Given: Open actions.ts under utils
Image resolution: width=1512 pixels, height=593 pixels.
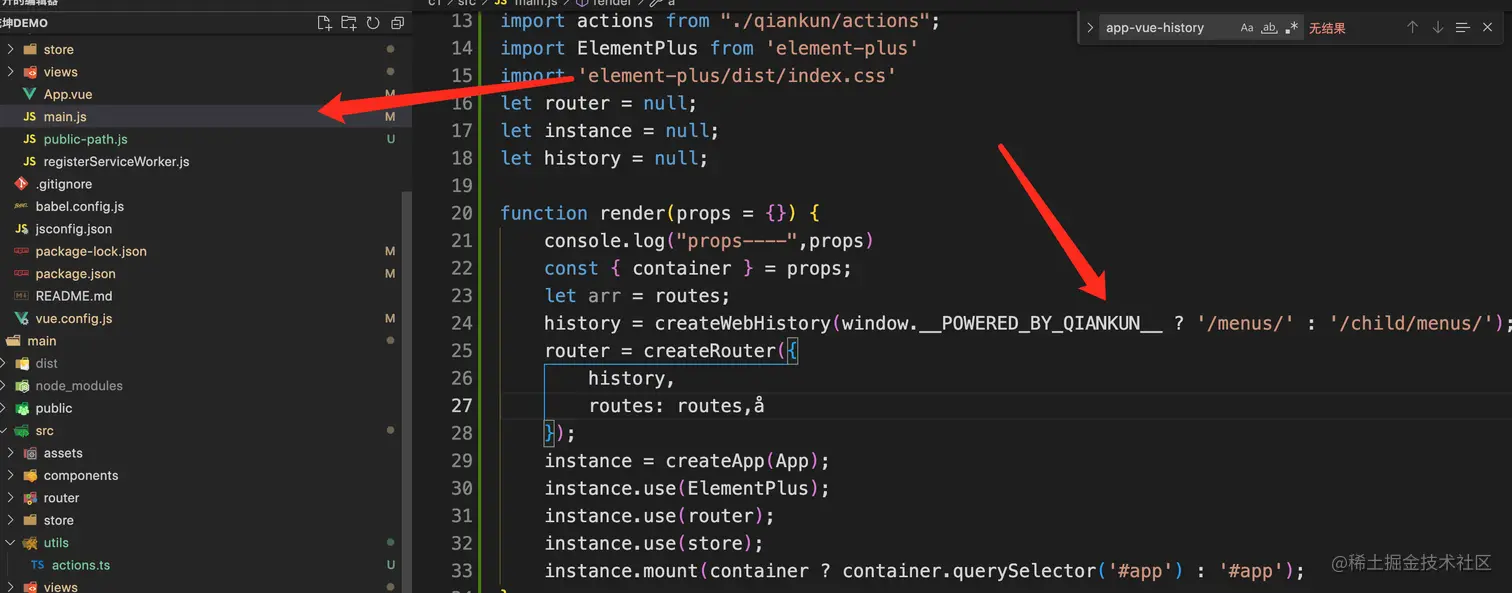Looking at the screenshot, I should click(x=81, y=565).
